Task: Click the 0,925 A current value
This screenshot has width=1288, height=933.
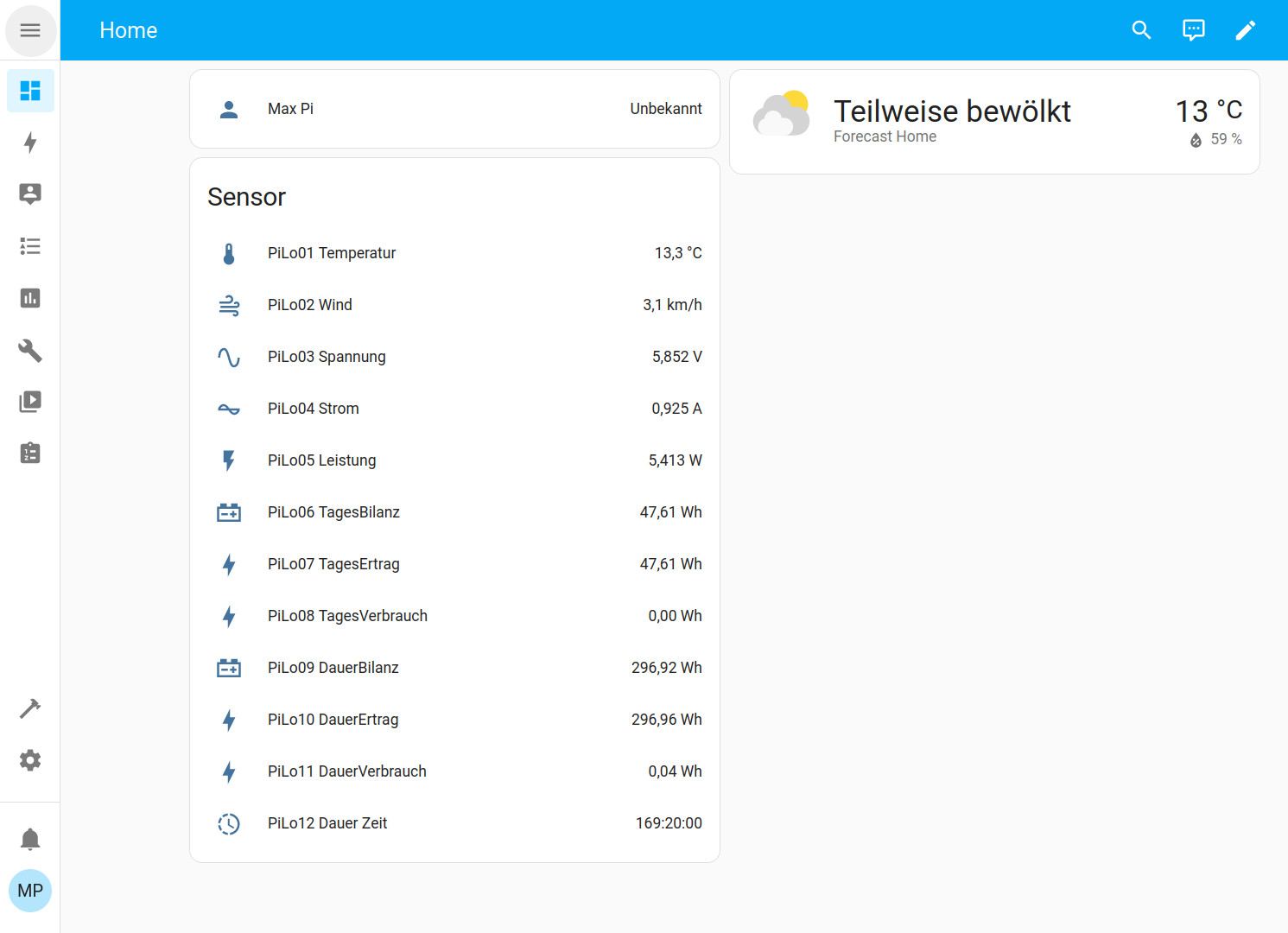Action: coord(676,409)
